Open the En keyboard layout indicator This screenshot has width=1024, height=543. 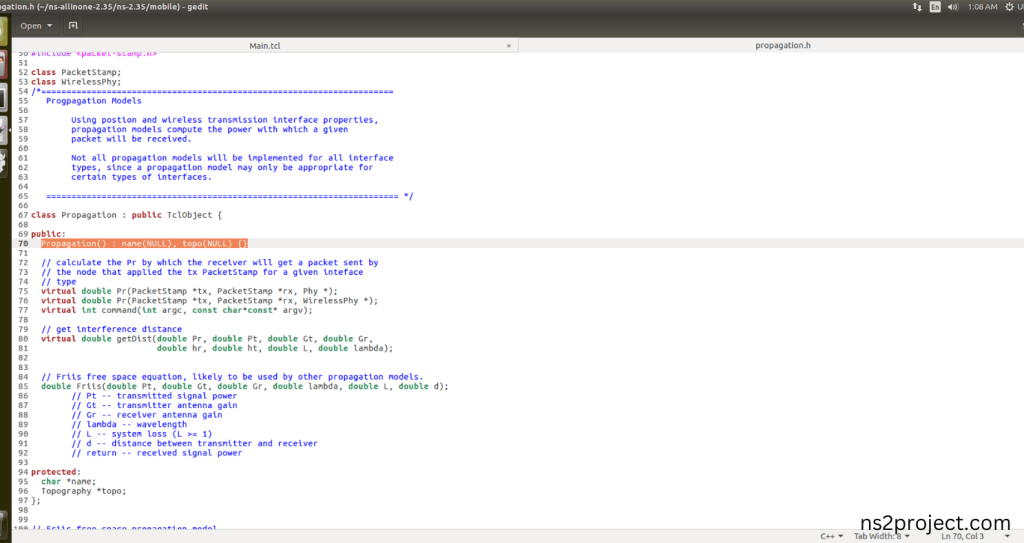[935, 7]
